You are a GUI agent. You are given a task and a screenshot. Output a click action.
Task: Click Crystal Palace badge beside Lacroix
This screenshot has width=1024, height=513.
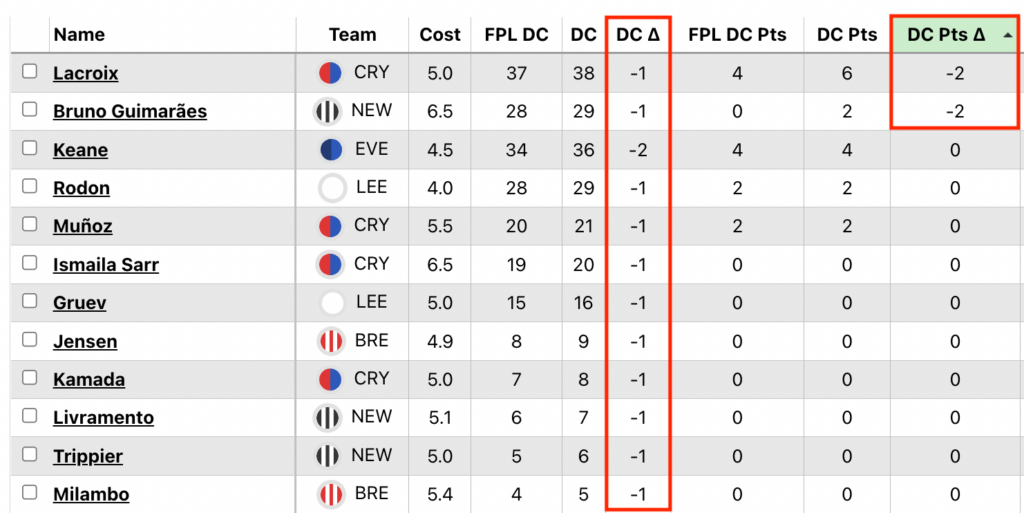tap(330, 73)
